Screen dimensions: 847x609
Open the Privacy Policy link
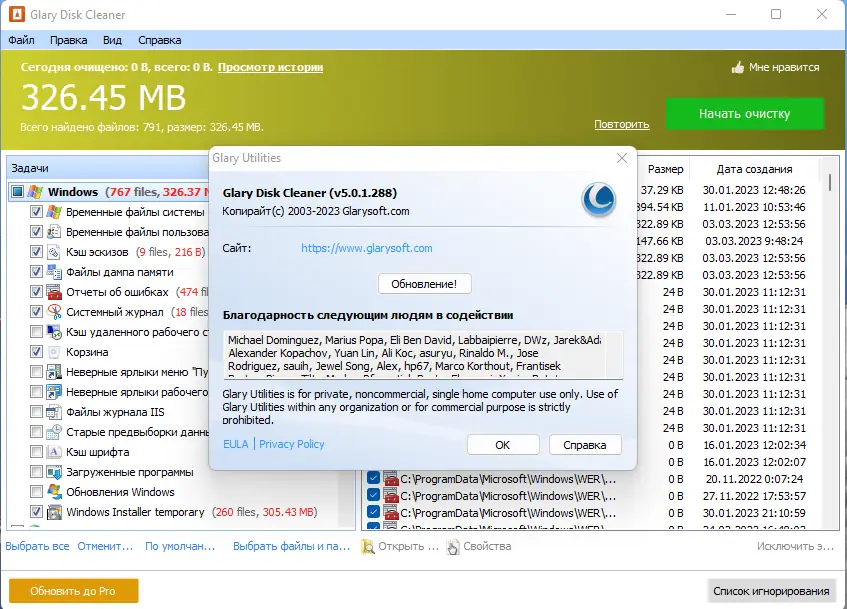[292, 444]
